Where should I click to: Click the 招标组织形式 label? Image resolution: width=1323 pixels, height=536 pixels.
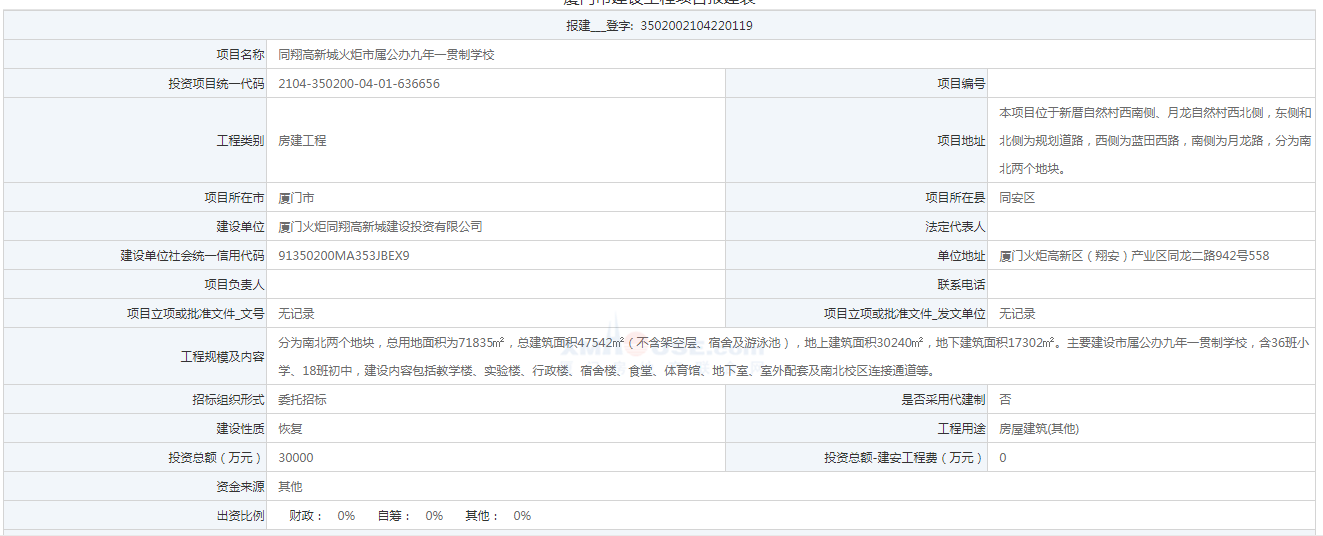click(229, 400)
